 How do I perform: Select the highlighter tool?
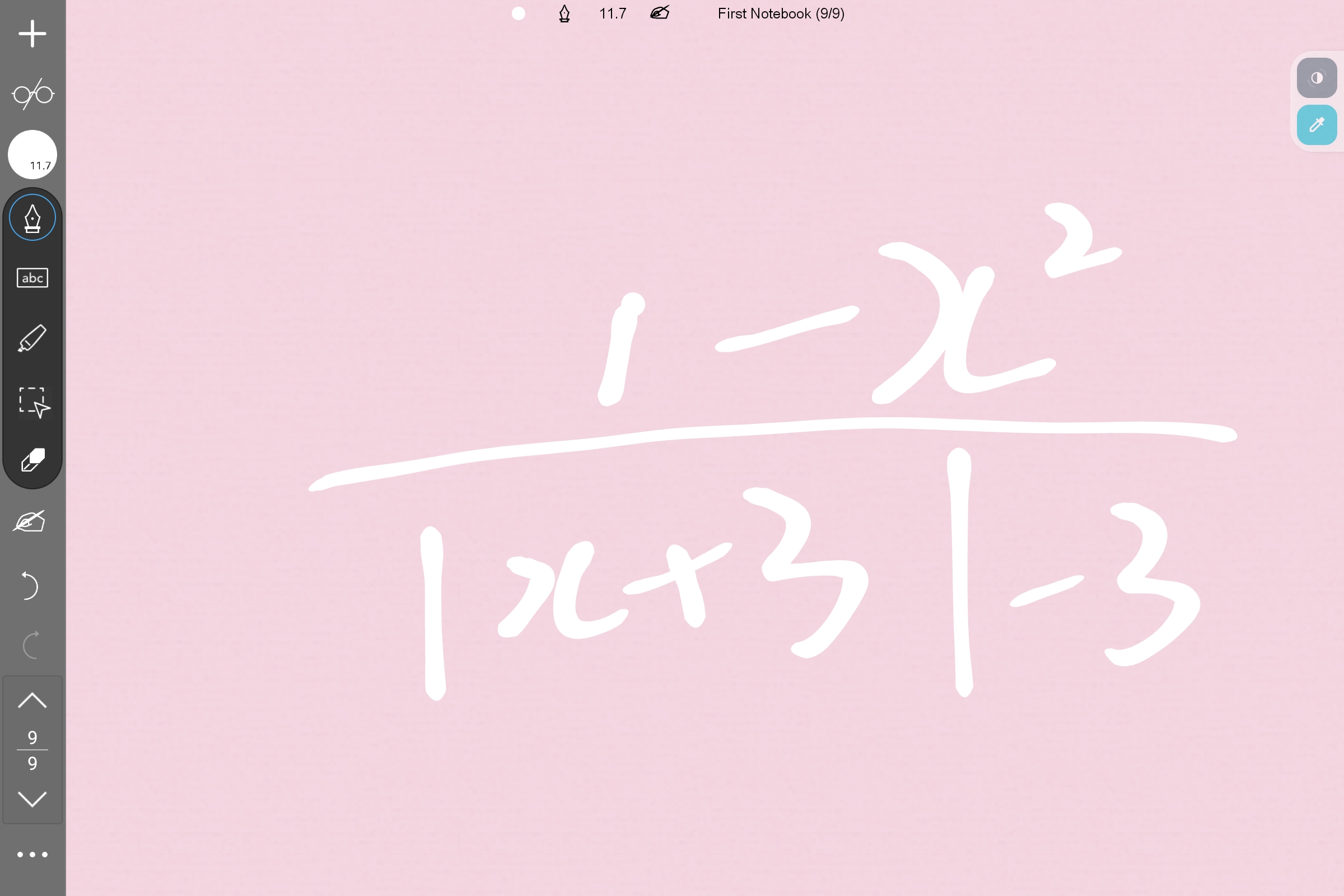tap(32, 338)
